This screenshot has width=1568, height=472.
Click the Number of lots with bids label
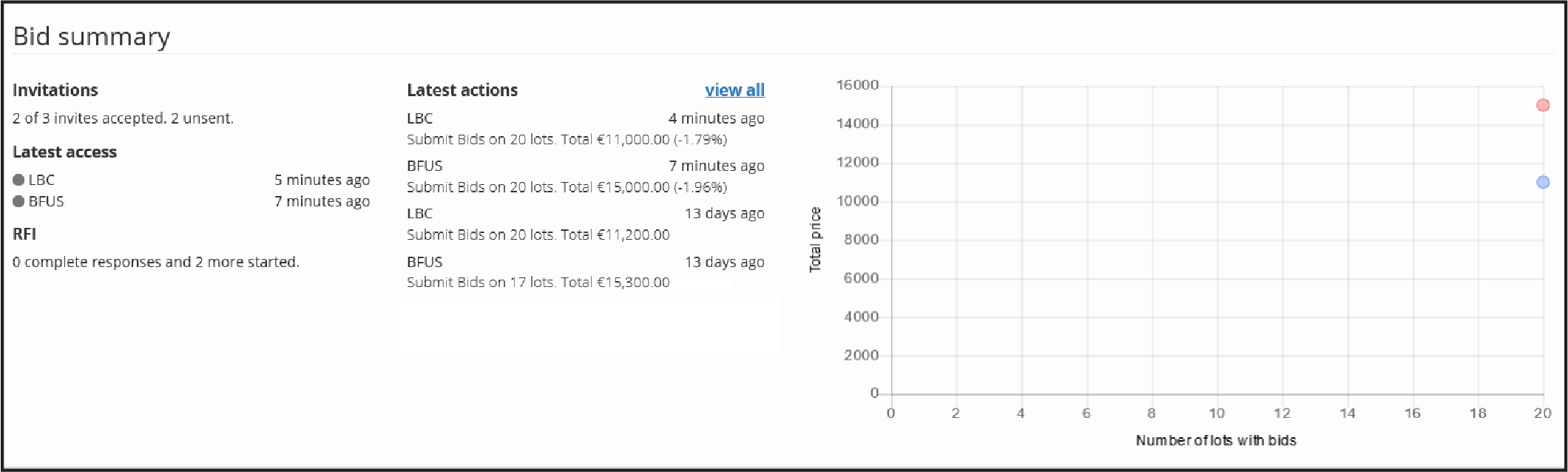click(x=1216, y=440)
